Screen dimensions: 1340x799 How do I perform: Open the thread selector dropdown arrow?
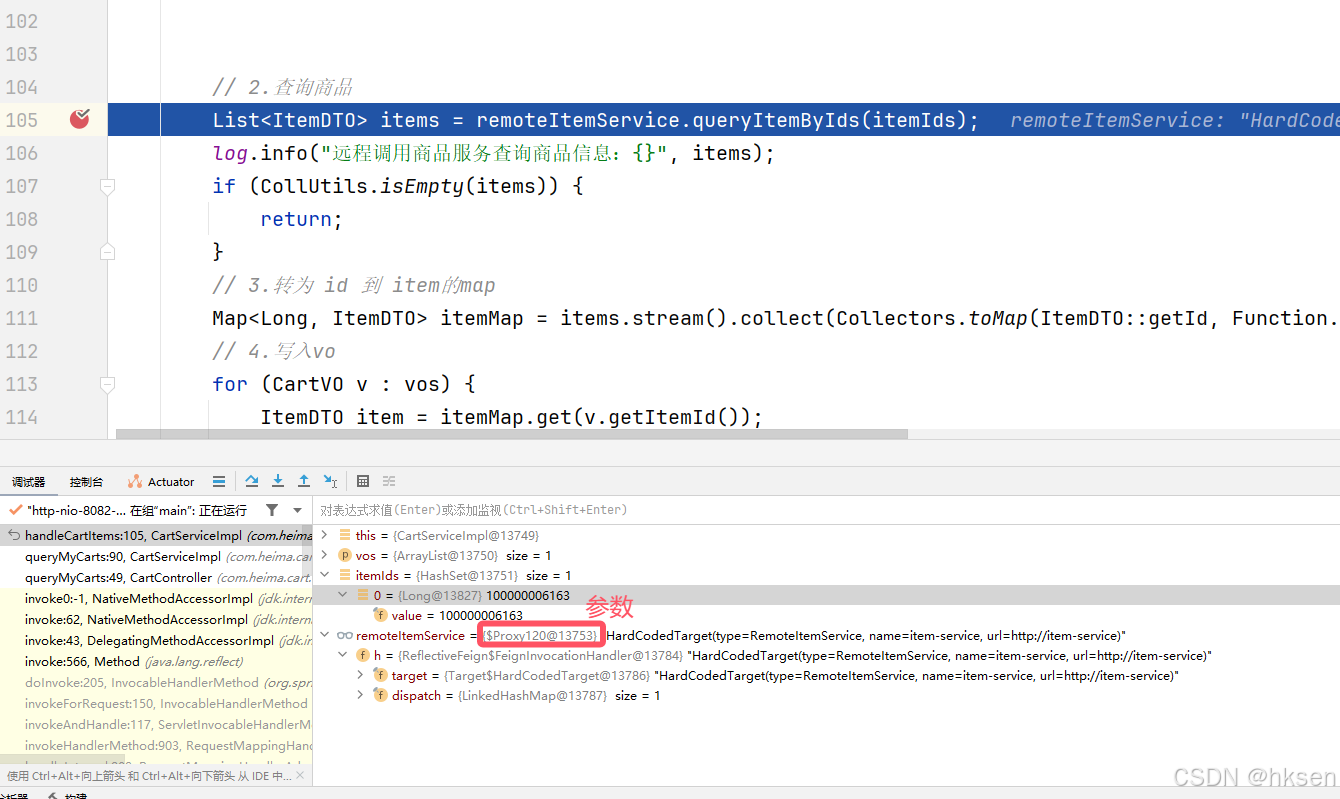pyautogui.click(x=296, y=510)
